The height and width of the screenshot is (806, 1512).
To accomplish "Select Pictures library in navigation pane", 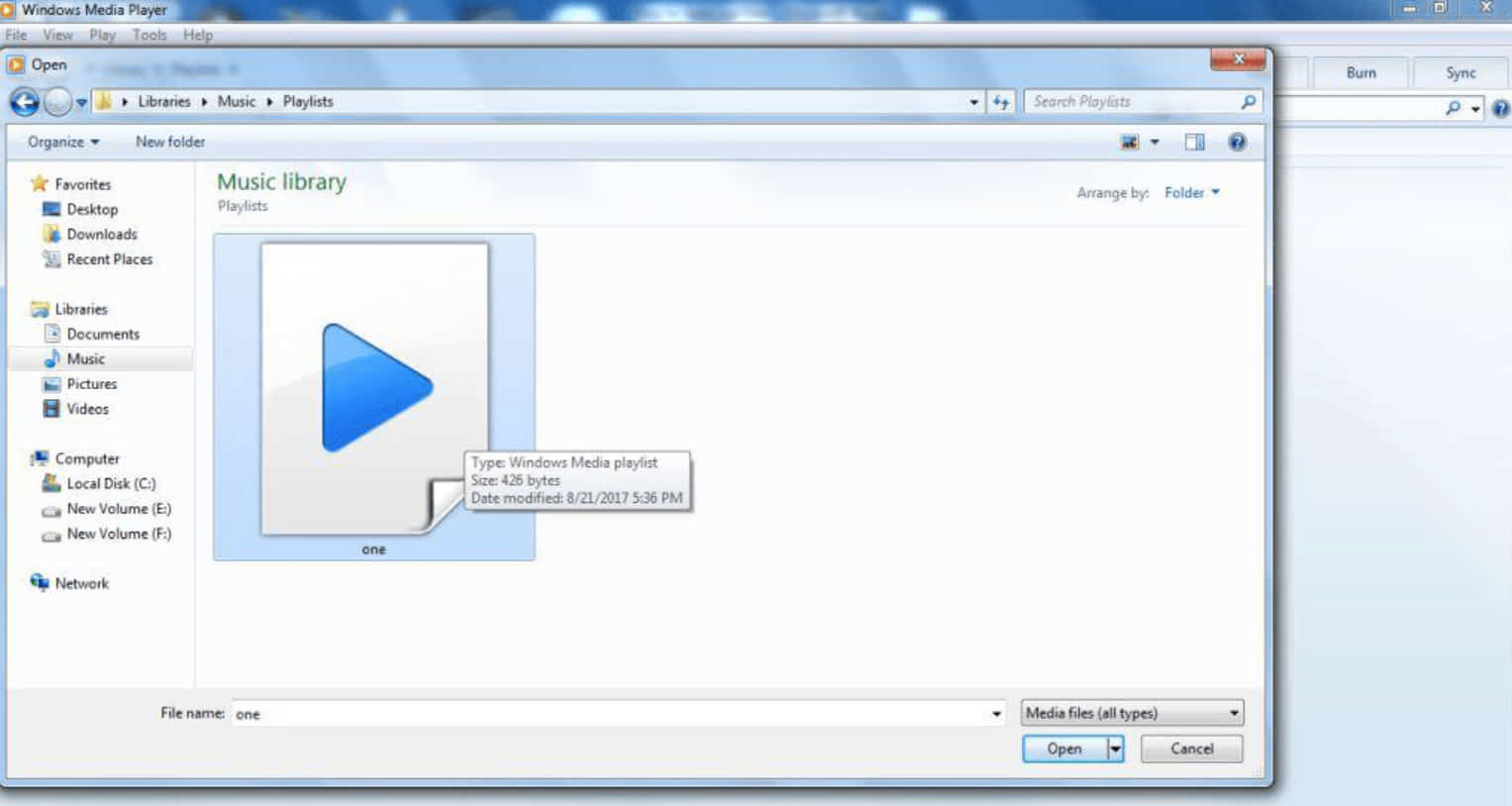I will (x=92, y=383).
